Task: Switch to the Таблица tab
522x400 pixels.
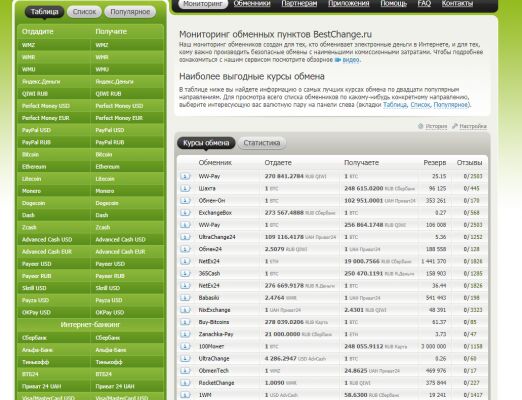Action: coord(44,12)
